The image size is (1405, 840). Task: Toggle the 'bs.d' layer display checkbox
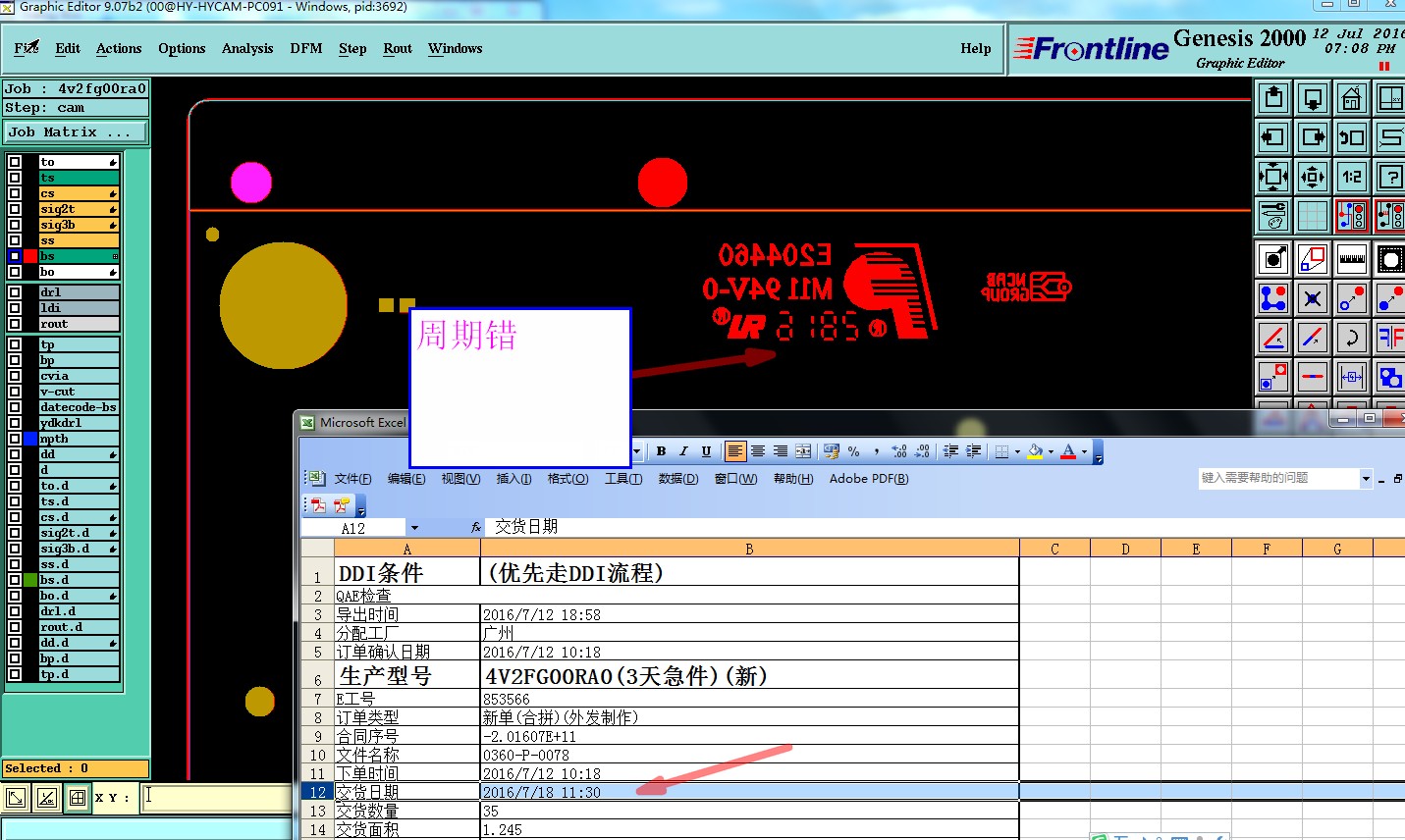(15, 580)
